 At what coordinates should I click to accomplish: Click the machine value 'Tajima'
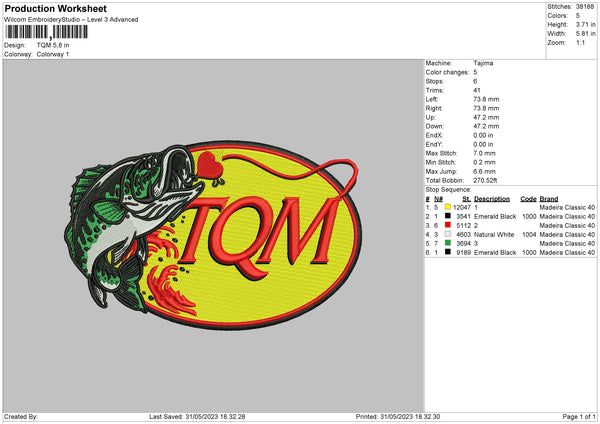[483, 63]
